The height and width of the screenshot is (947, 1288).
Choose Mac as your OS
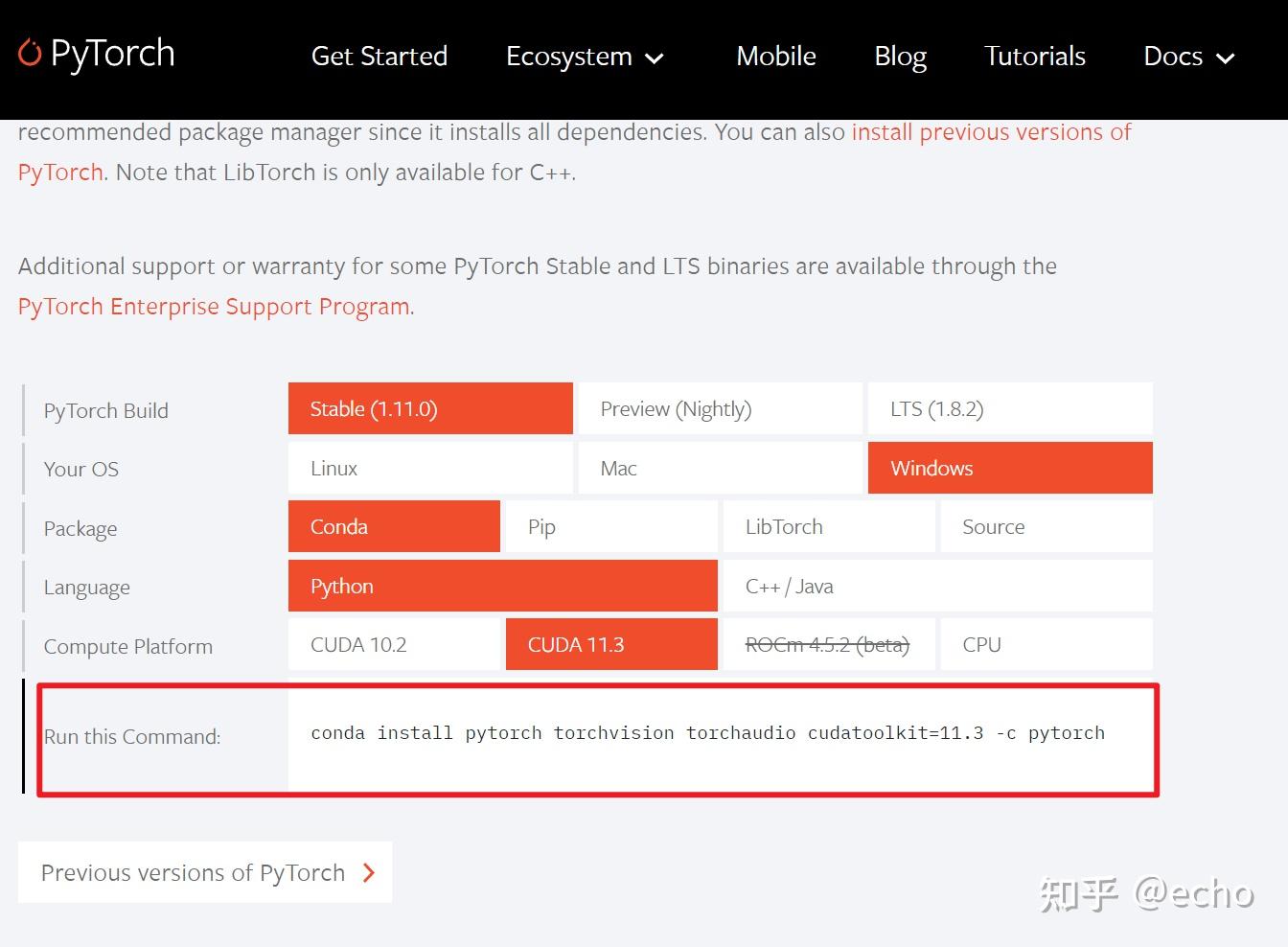tap(720, 468)
